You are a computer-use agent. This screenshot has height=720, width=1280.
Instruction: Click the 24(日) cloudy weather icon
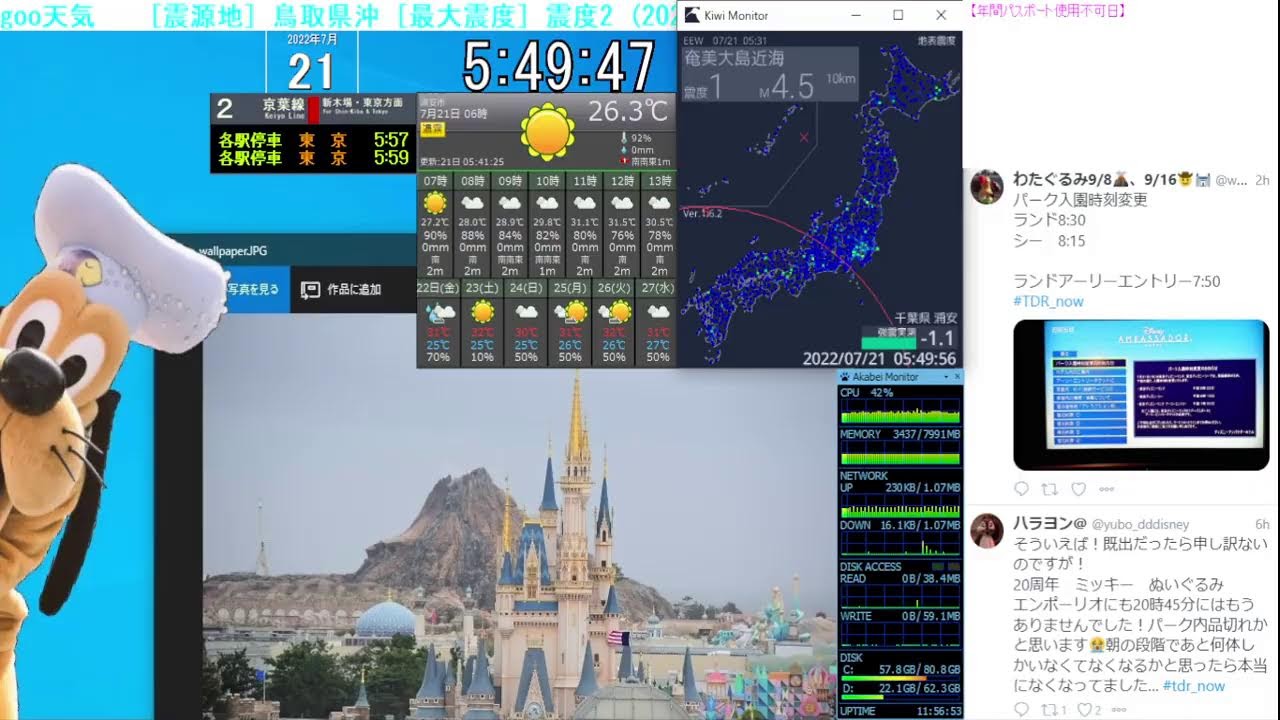[x=526, y=312]
